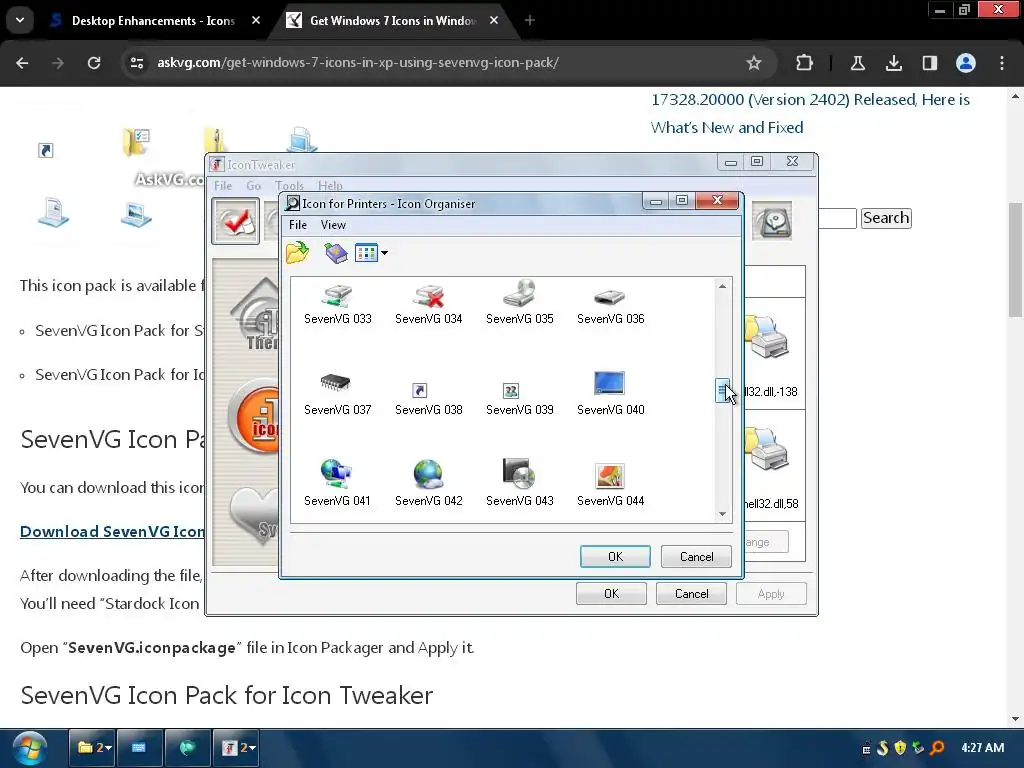Click Cancel in Icon Organiser dialog
This screenshot has height=768, width=1024.
tap(696, 556)
